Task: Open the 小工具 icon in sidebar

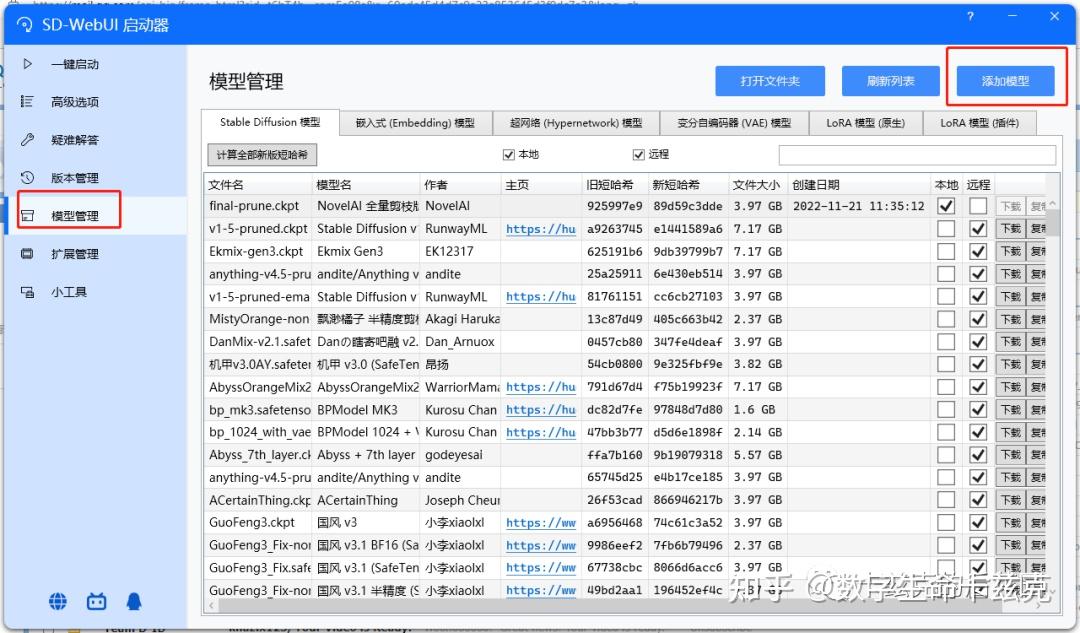Action: [27, 292]
